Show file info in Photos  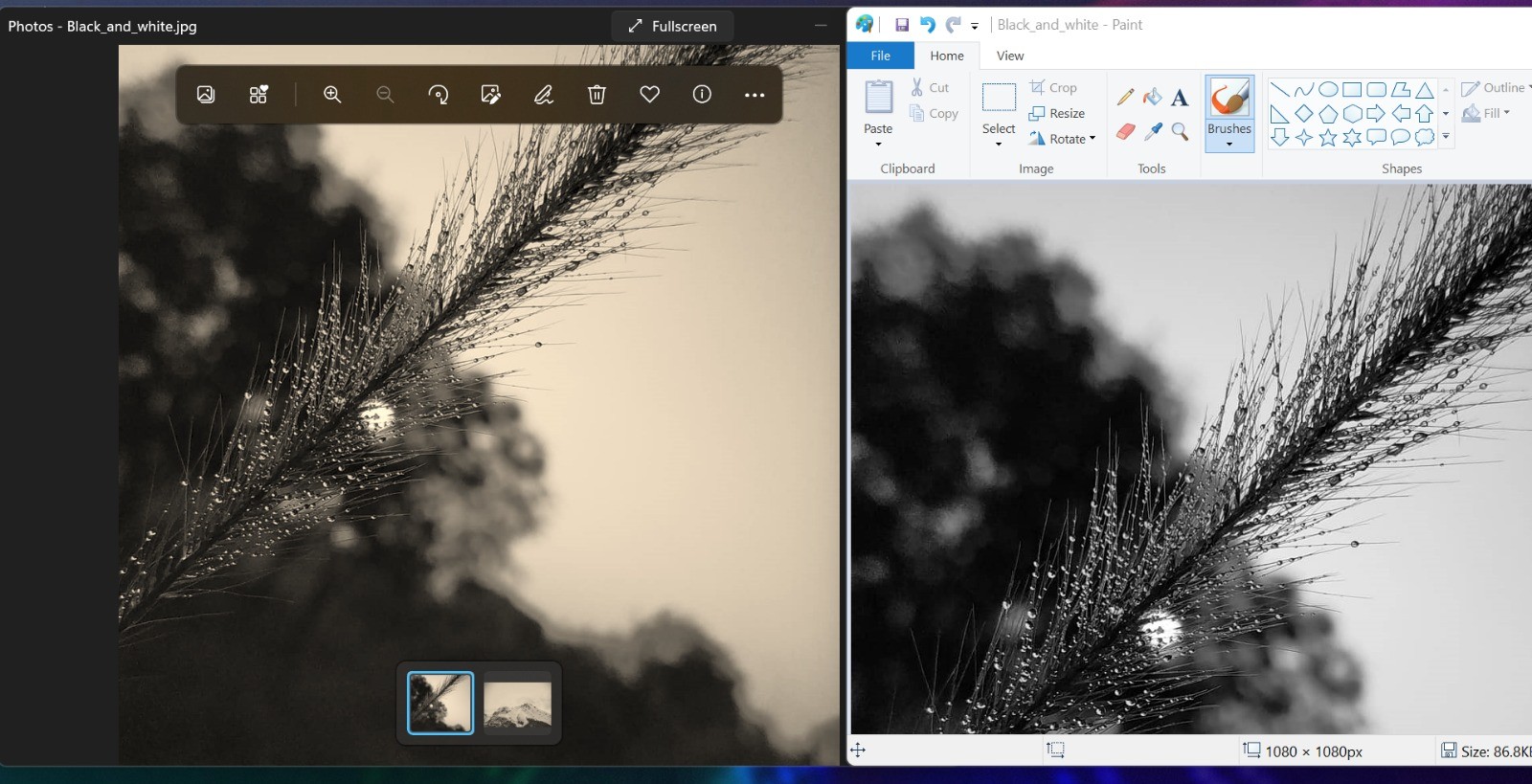tap(702, 94)
